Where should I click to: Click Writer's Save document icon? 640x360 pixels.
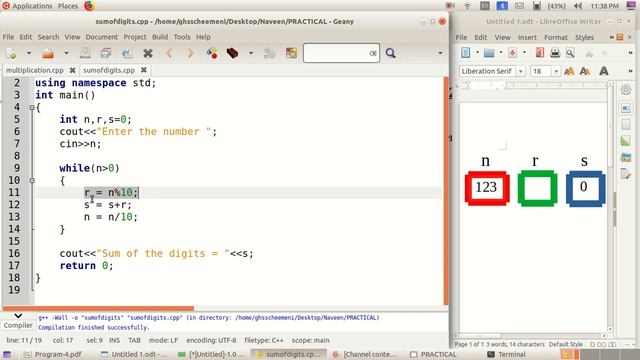[513, 53]
